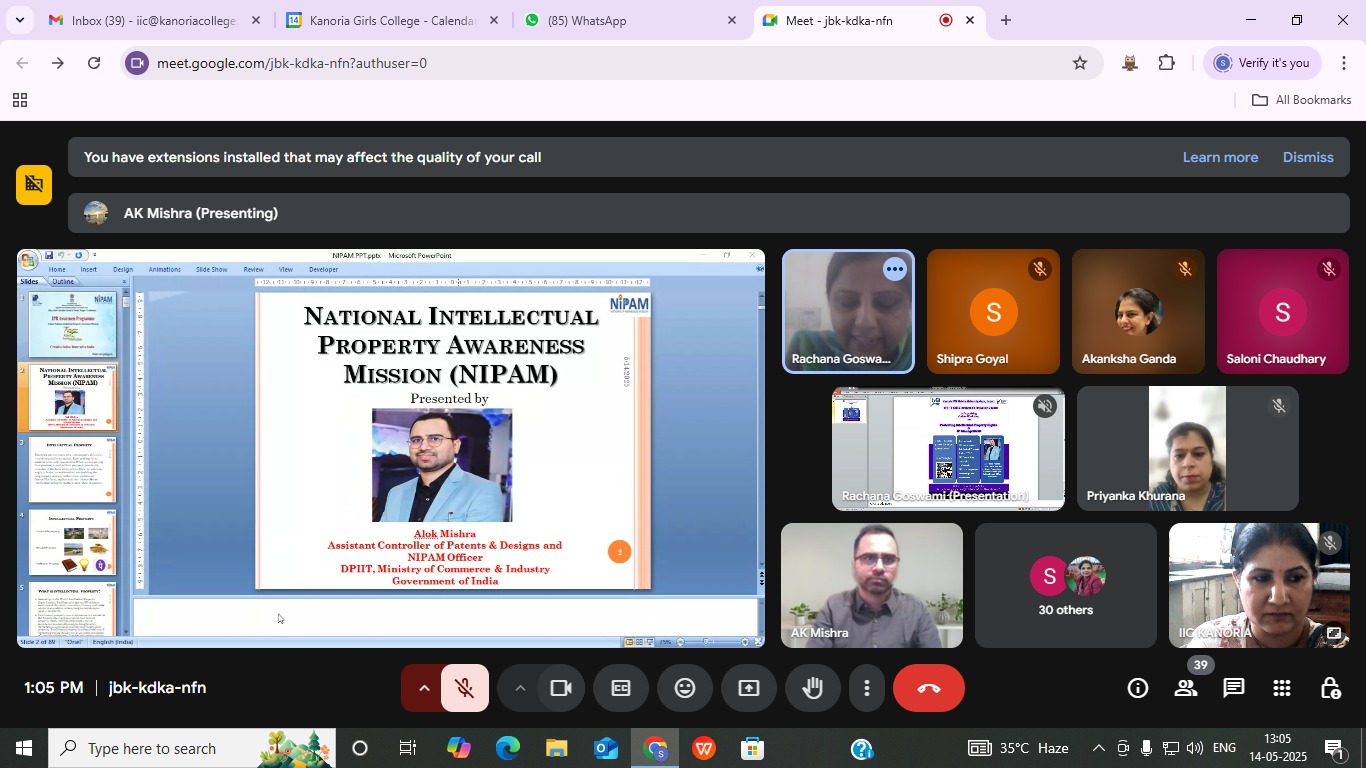Open the 30 others participants tile
This screenshot has width=1366, height=768.
[x=1066, y=585]
